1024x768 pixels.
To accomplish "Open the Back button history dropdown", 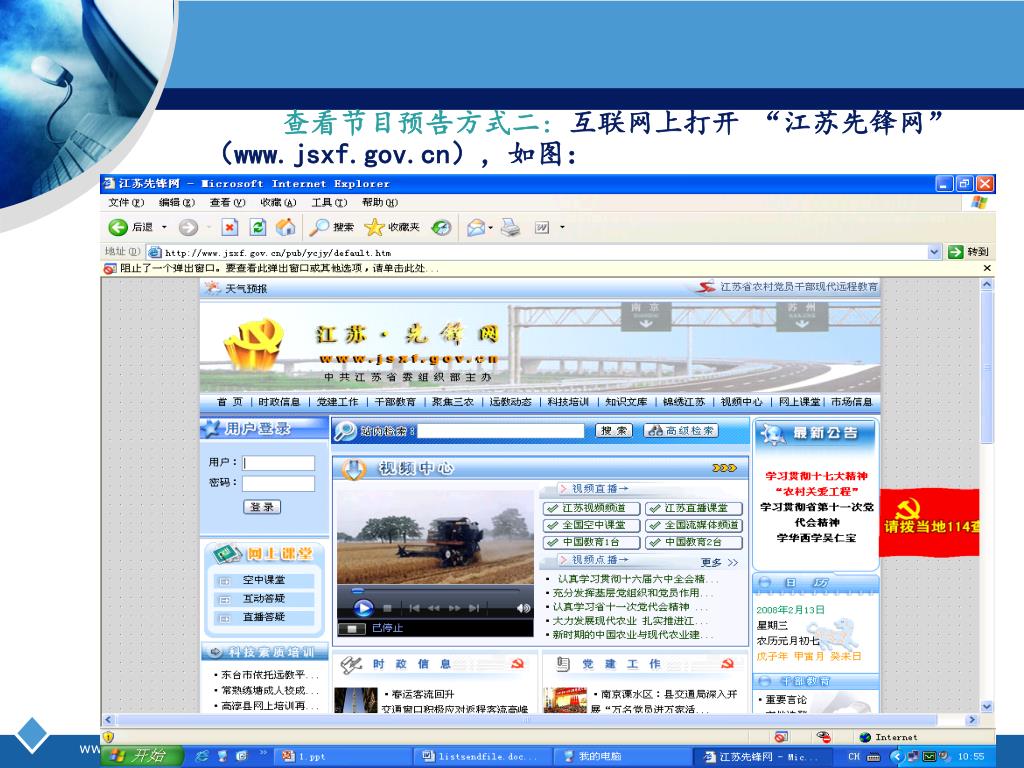I will [x=164, y=227].
